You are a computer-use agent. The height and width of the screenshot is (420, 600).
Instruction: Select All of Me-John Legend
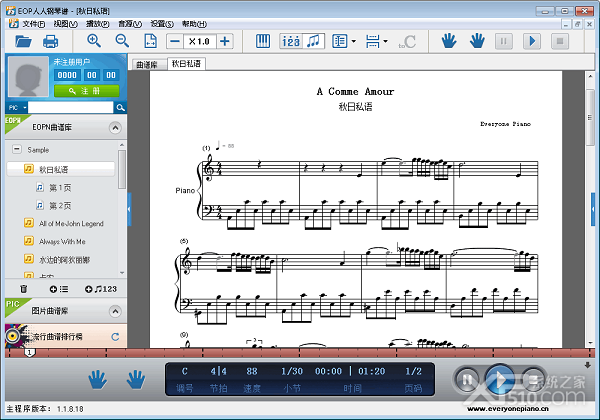71,223
